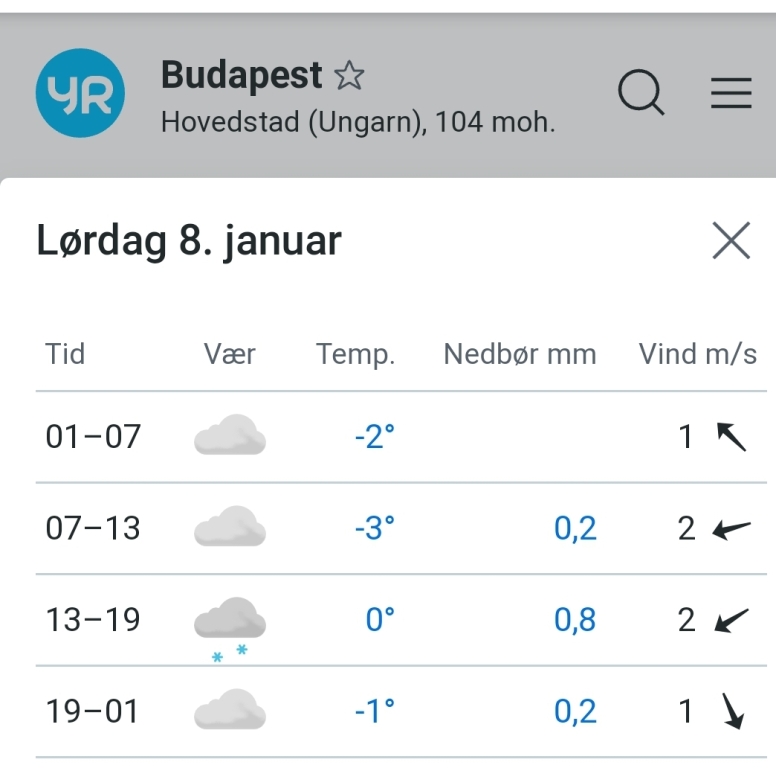776x768 pixels.
Task: Select the cloudy icon for 07–13
Action: point(230,527)
